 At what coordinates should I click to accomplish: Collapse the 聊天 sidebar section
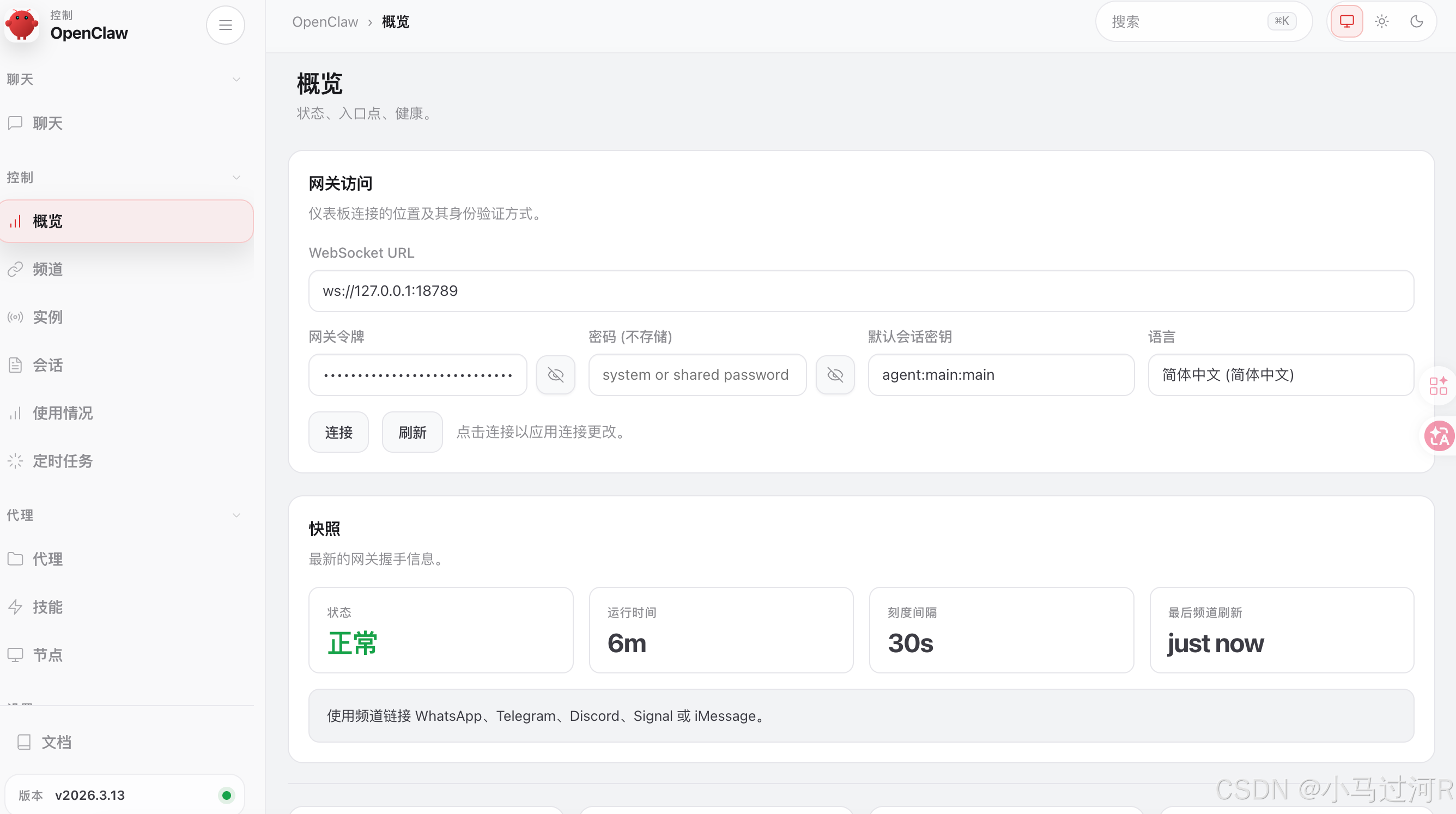[236, 79]
